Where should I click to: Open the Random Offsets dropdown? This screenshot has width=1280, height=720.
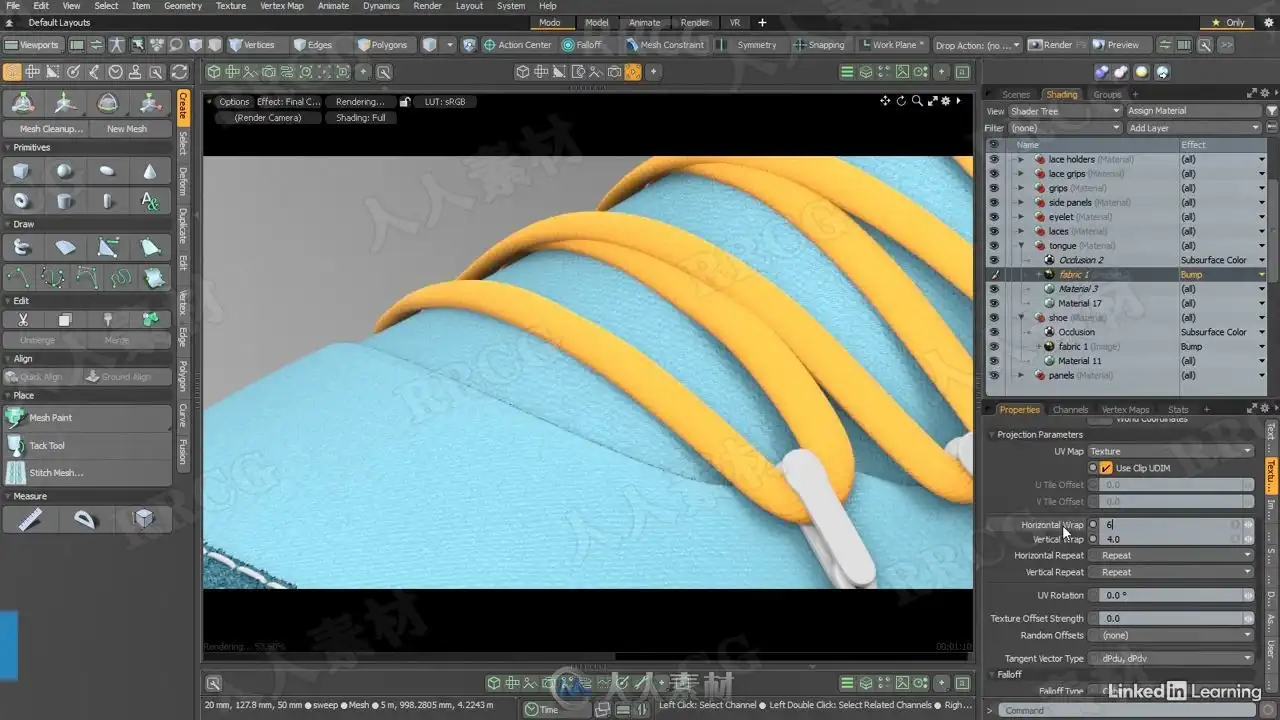[1170, 636]
